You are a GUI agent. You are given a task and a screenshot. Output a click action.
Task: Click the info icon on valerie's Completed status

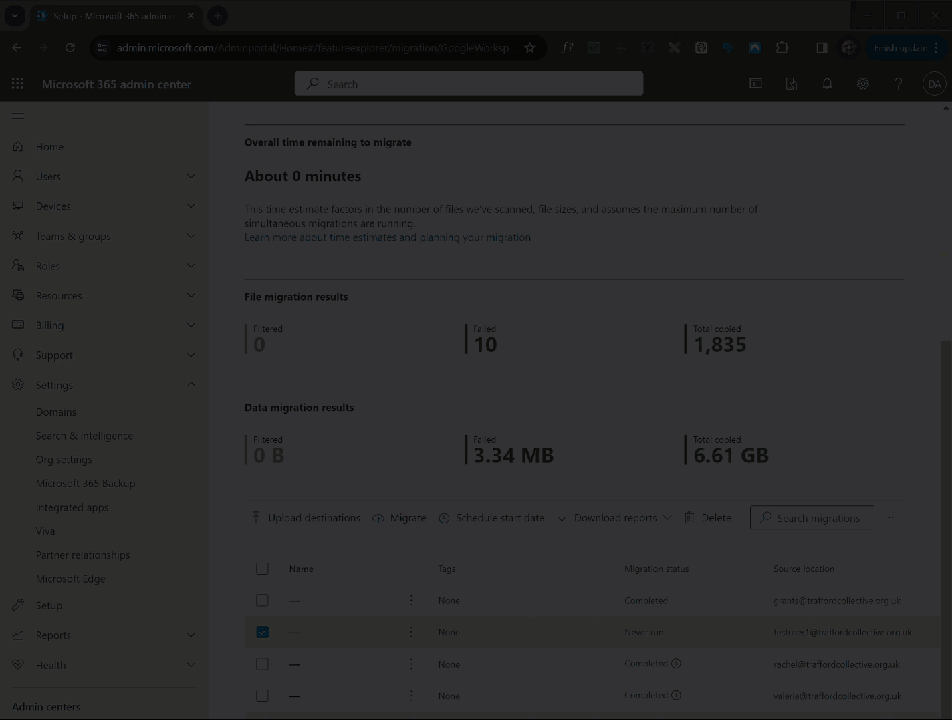676,695
